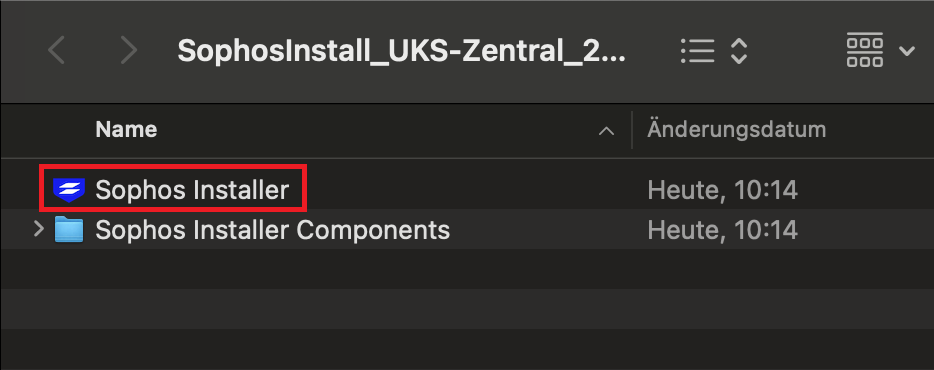Viewport: 934px width, 370px height.
Task: Sort by the Änderungsdatum column
Action: tap(736, 130)
